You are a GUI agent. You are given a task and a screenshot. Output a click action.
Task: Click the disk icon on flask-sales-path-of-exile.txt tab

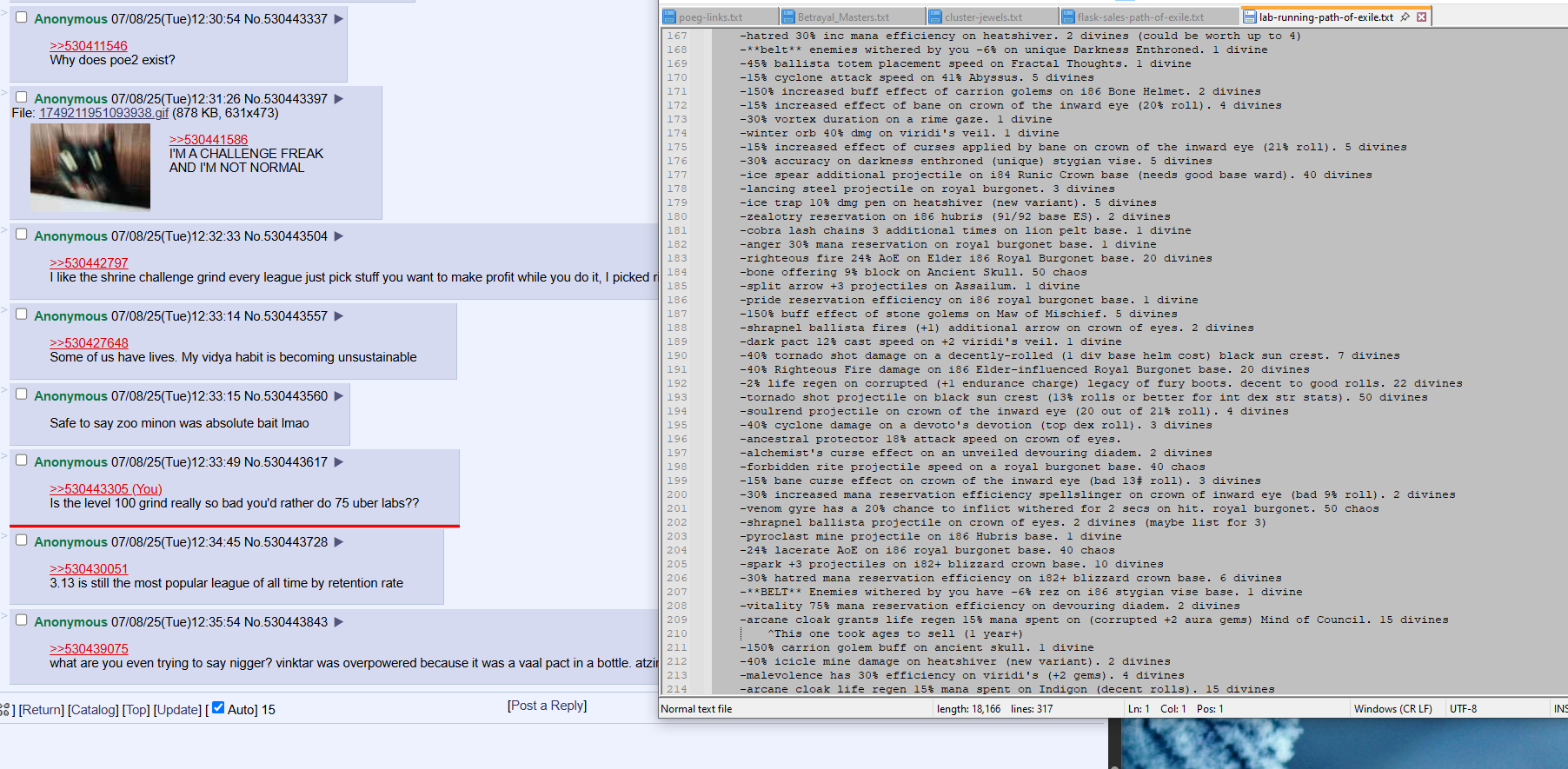(1068, 17)
